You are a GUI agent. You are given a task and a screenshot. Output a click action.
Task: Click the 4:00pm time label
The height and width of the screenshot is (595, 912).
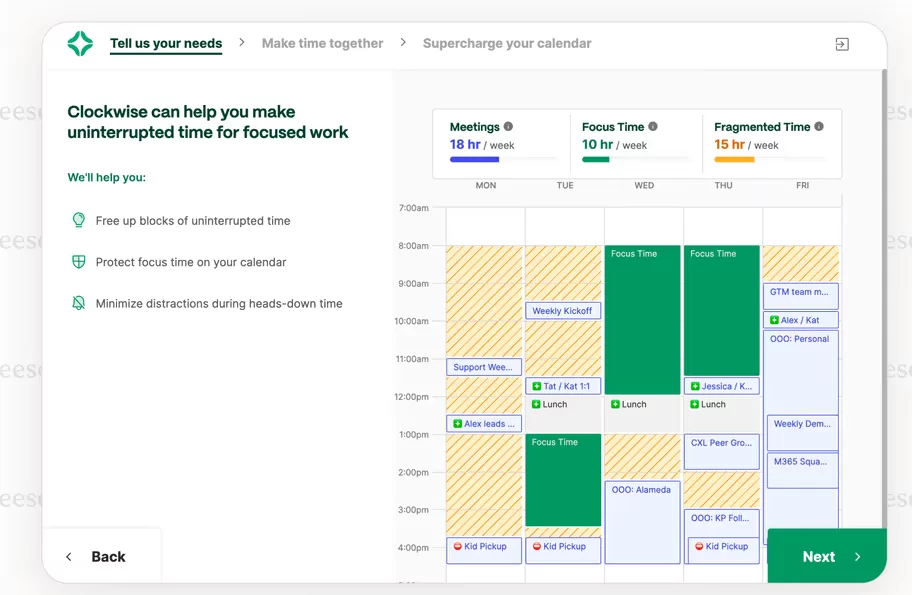(413, 547)
